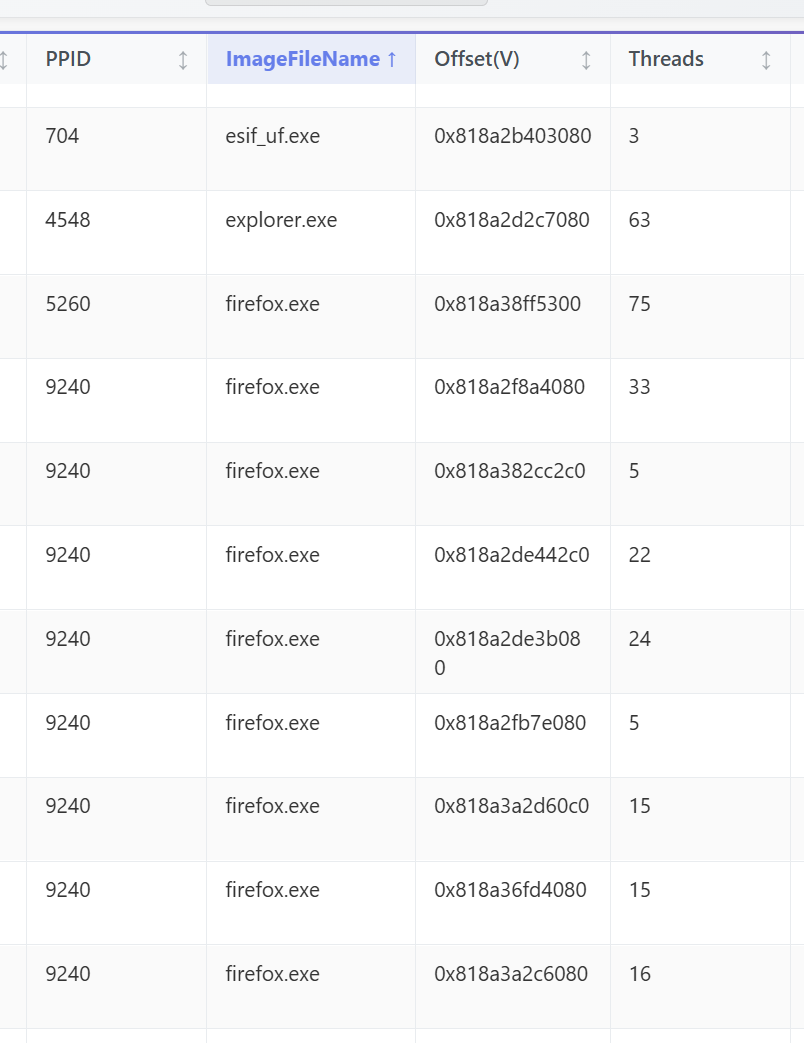Click the PPID 4548 cell
This screenshot has height=1043, width=804.
(116, 233)
